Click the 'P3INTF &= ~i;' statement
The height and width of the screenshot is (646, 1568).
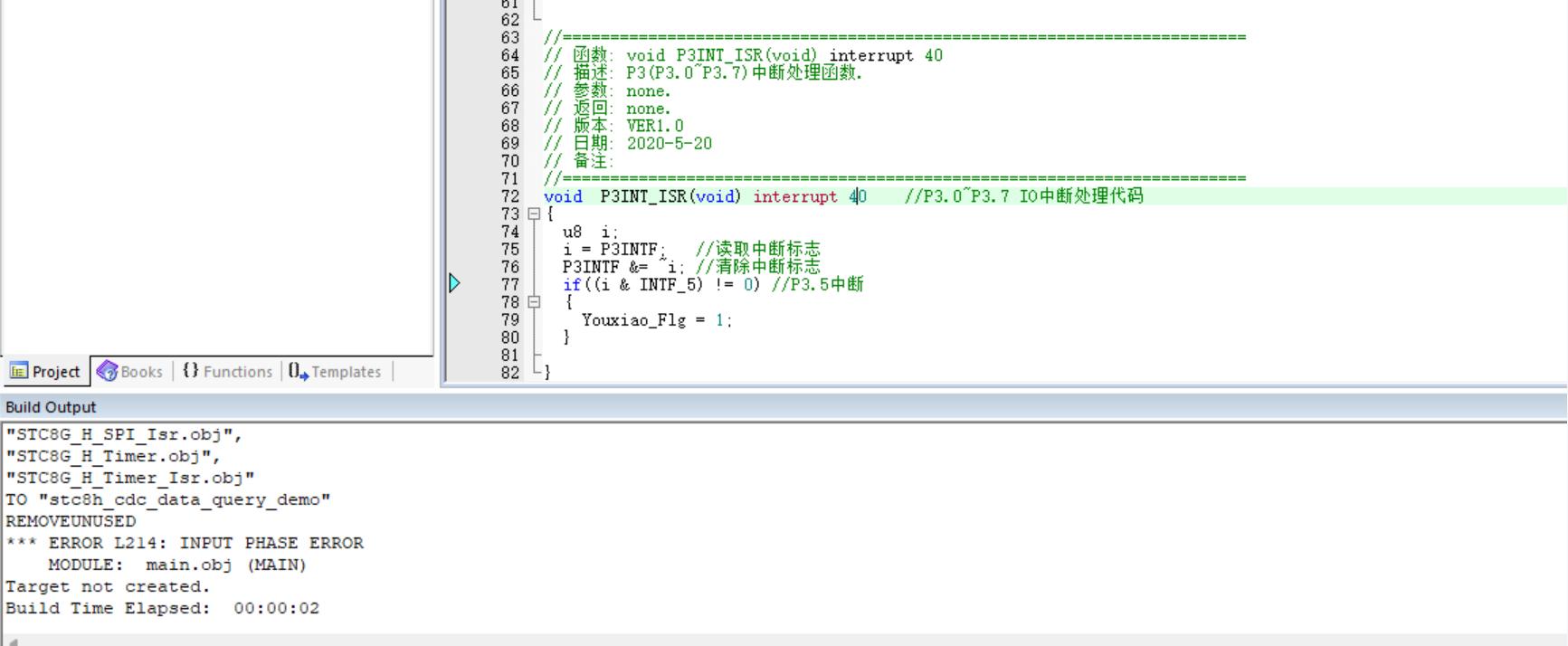pos(624,267)
